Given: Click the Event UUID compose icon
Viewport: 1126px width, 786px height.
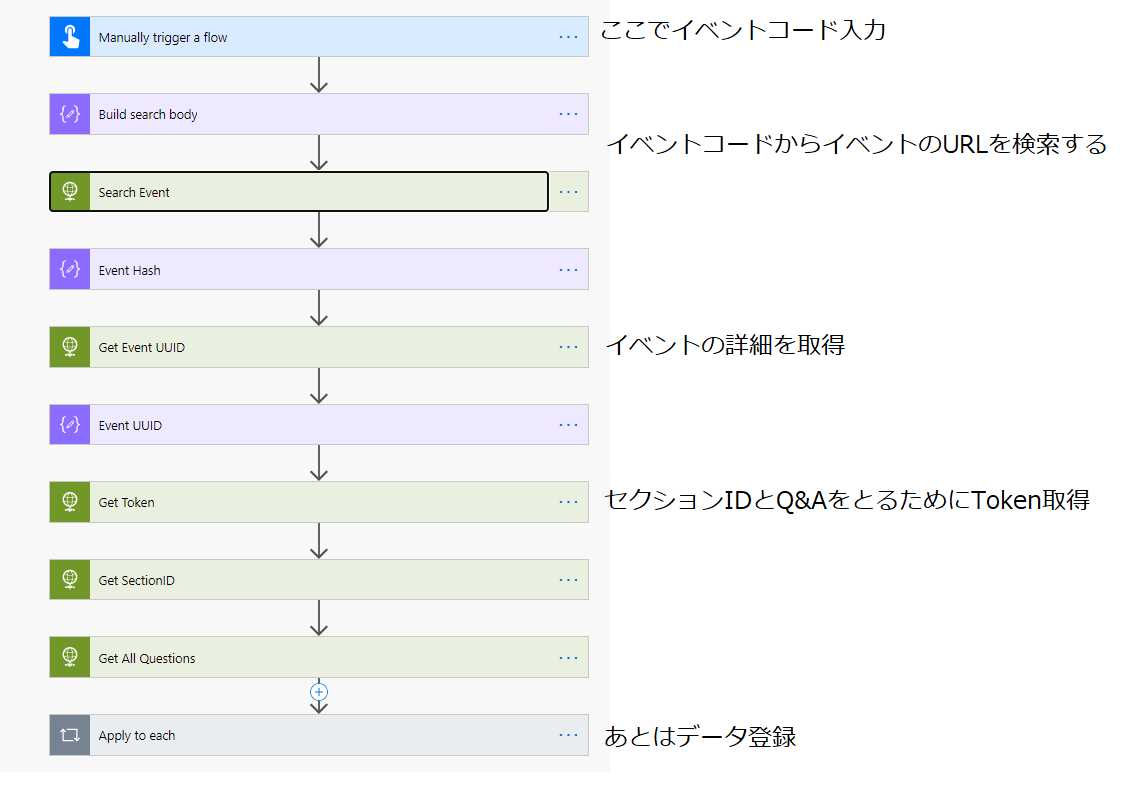Looking at the screenshot, I should 70,425.
